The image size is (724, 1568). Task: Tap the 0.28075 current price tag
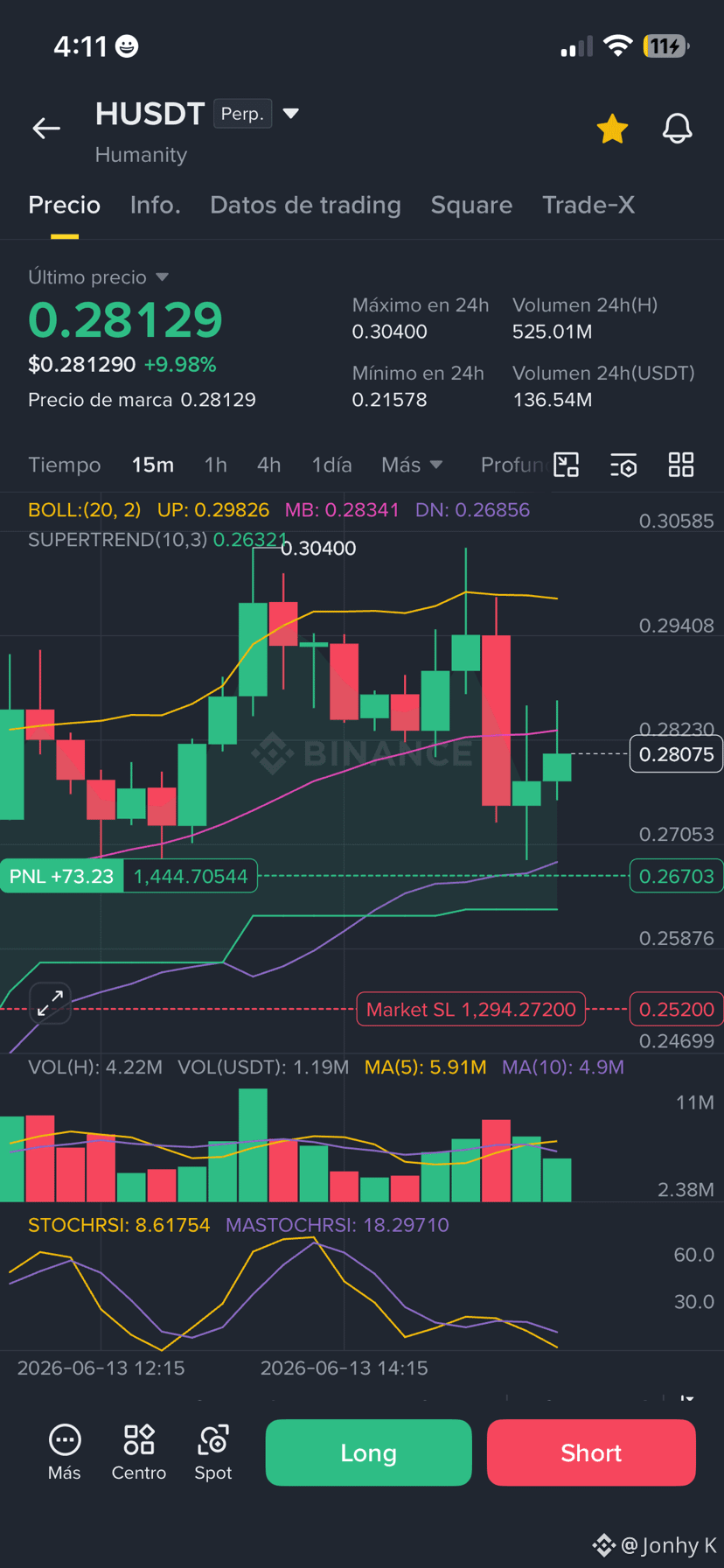[677, 754]
